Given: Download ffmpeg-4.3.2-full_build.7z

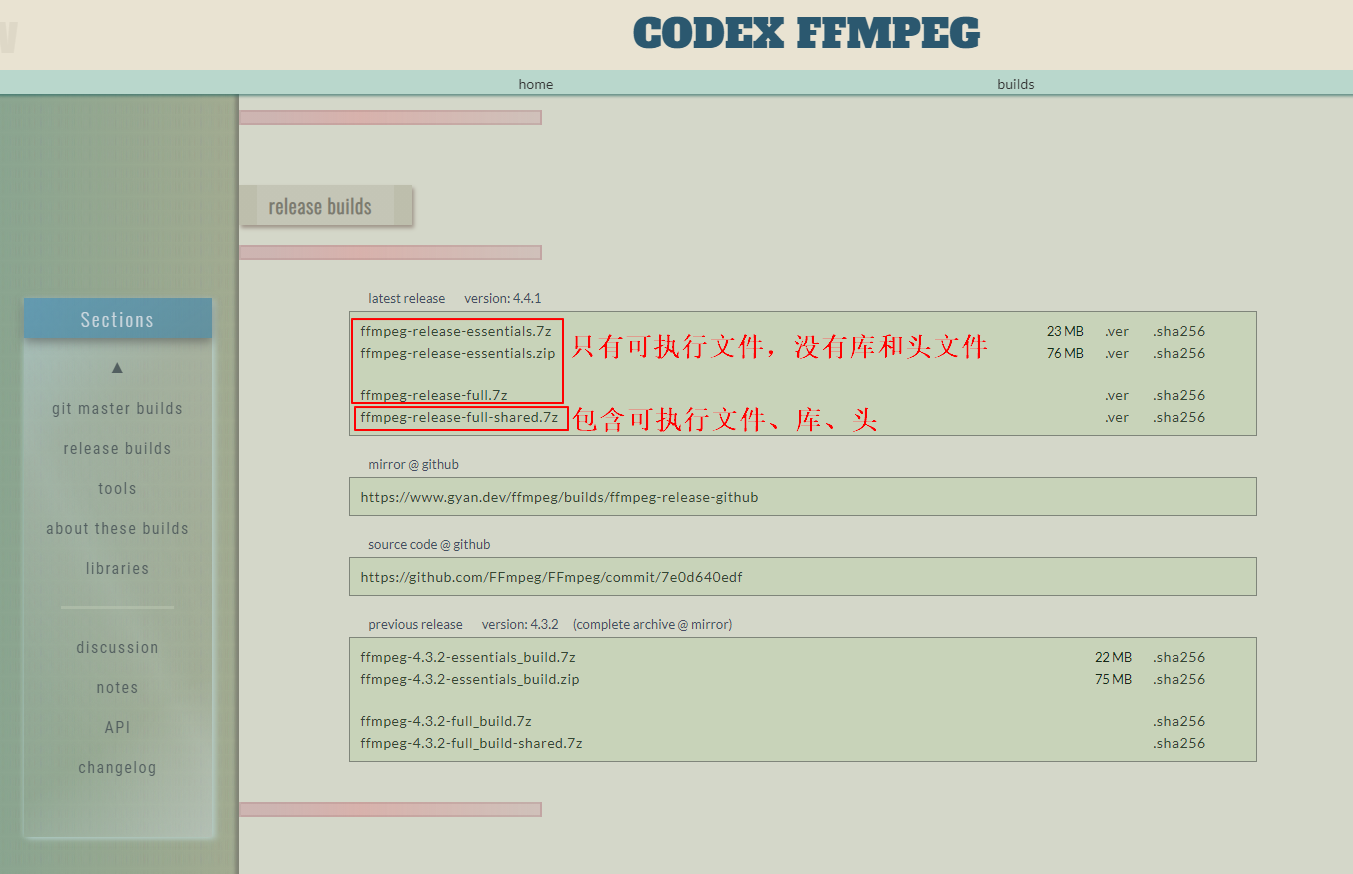Looking at the screenshot, I should [x=446, y=721].
